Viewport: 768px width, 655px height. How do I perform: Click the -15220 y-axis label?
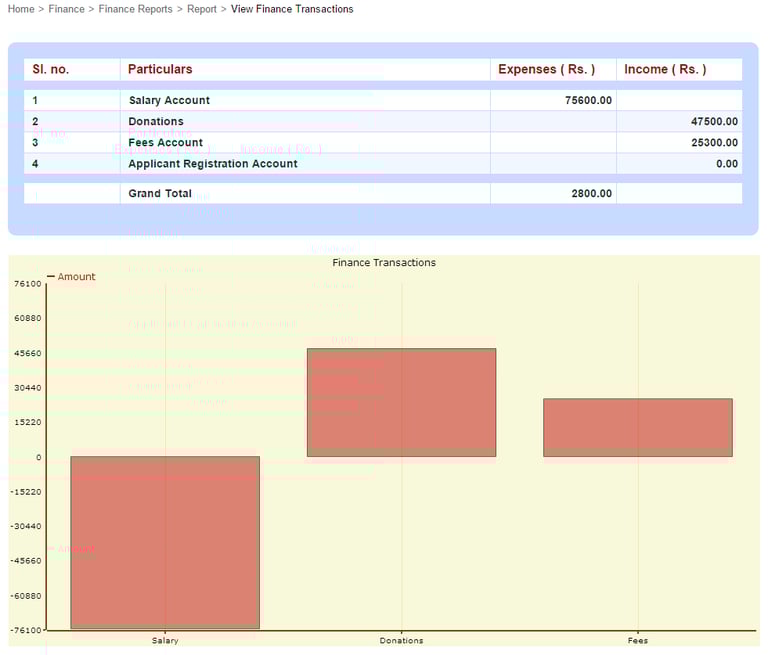click(x=26, y=492)
